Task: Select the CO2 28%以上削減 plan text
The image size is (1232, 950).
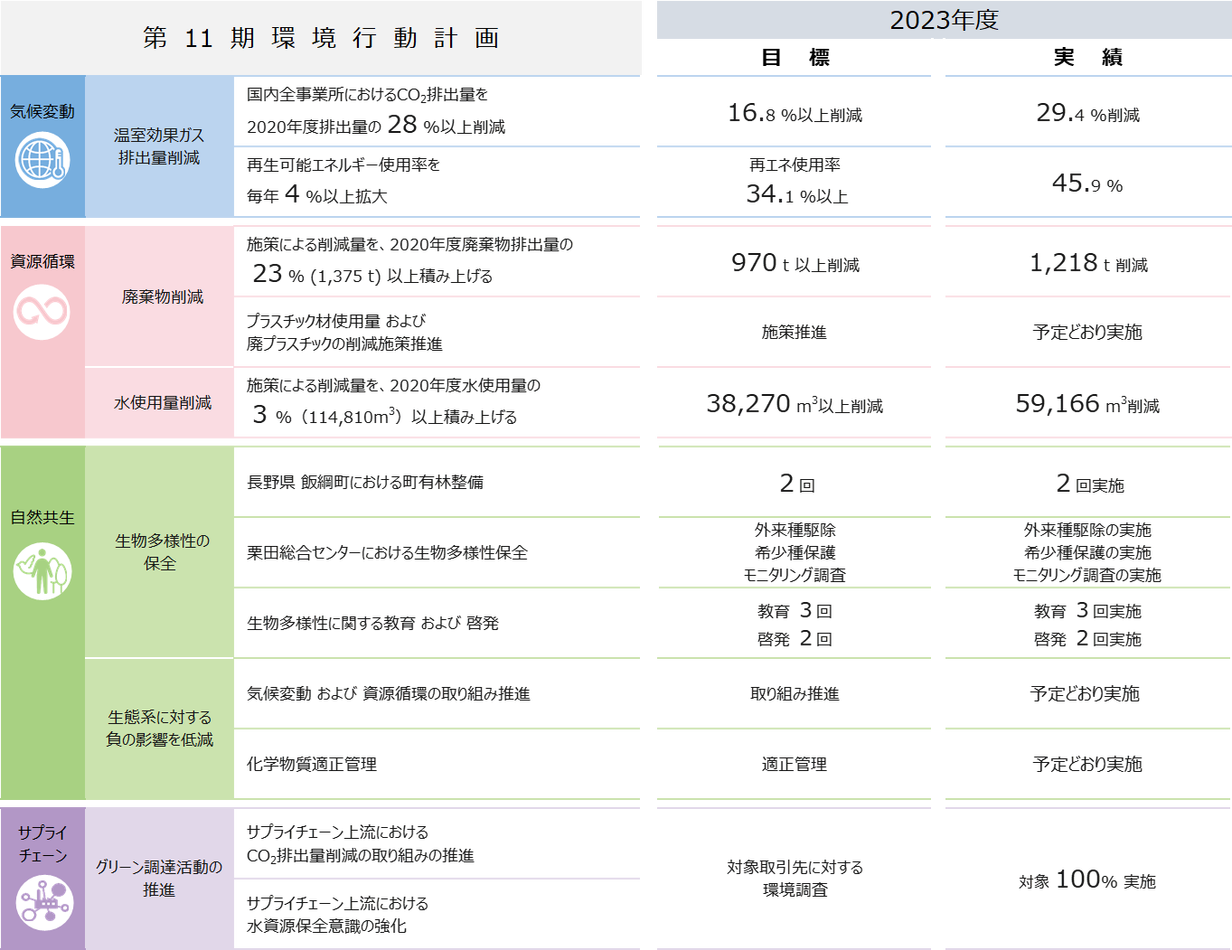Action: click(x=376, y=110)
